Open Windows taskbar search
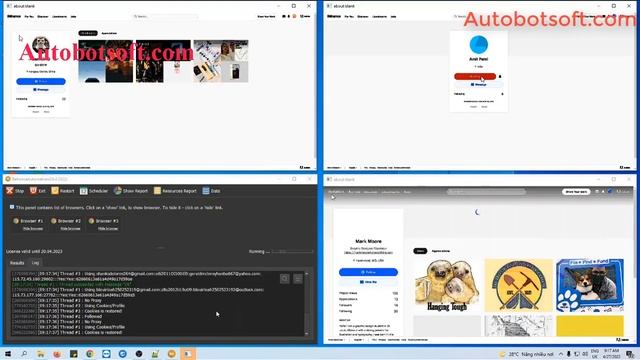The width and height of the screenshot is (640, 360). coord(24,354)
